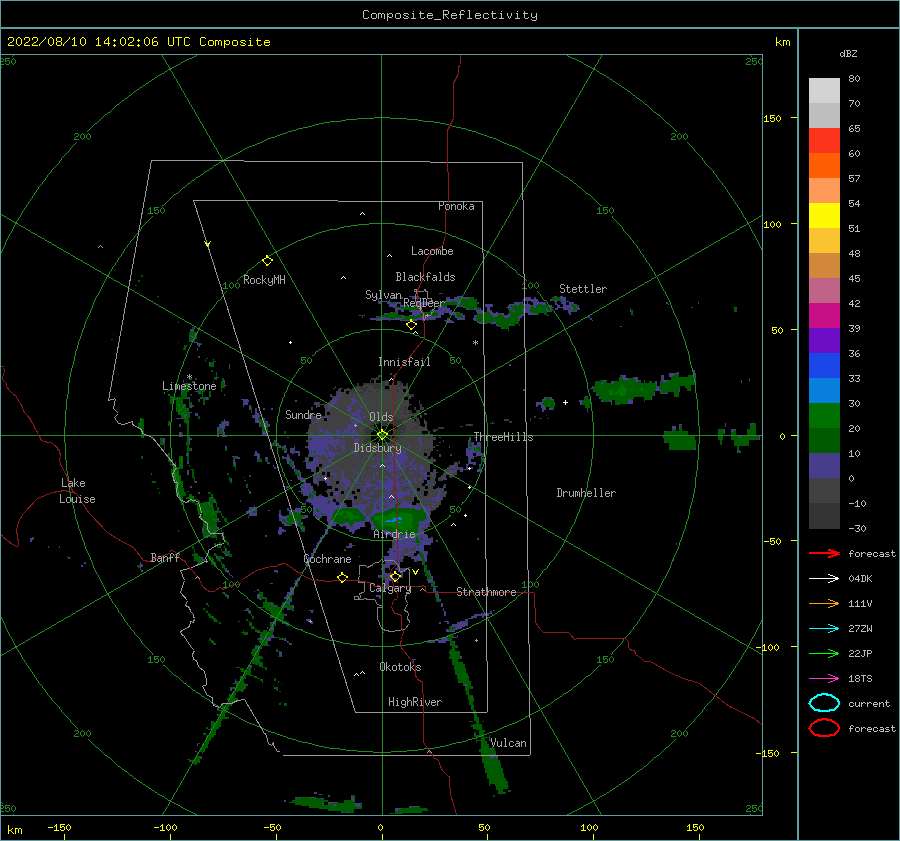Click the white 04DK arrow in legend

tap(824, 578)
